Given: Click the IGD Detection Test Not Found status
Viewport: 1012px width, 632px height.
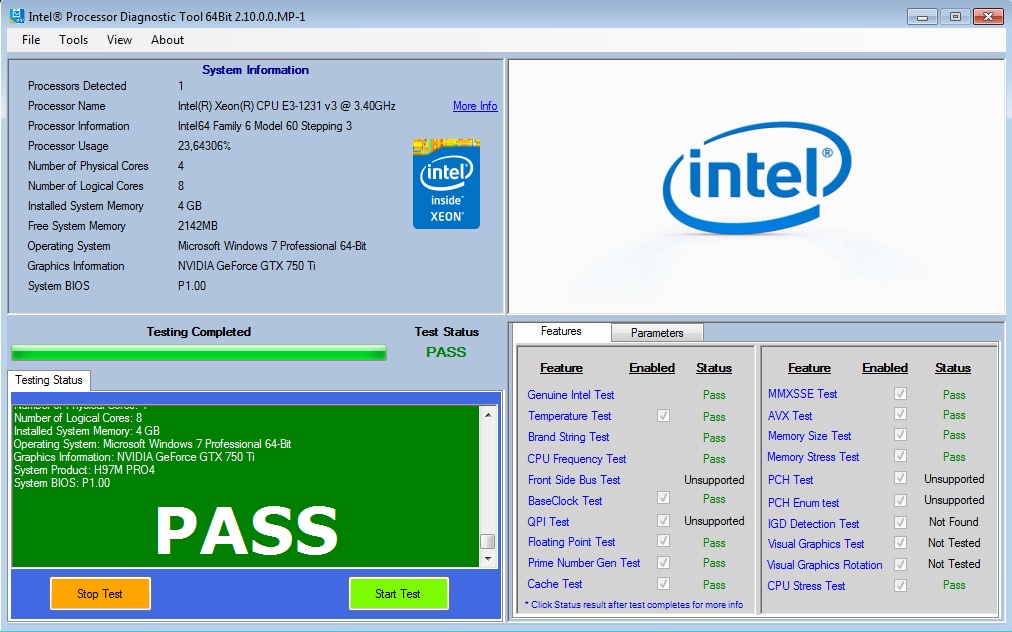Looking at the screenshot, I should click(x=954, y=522).
